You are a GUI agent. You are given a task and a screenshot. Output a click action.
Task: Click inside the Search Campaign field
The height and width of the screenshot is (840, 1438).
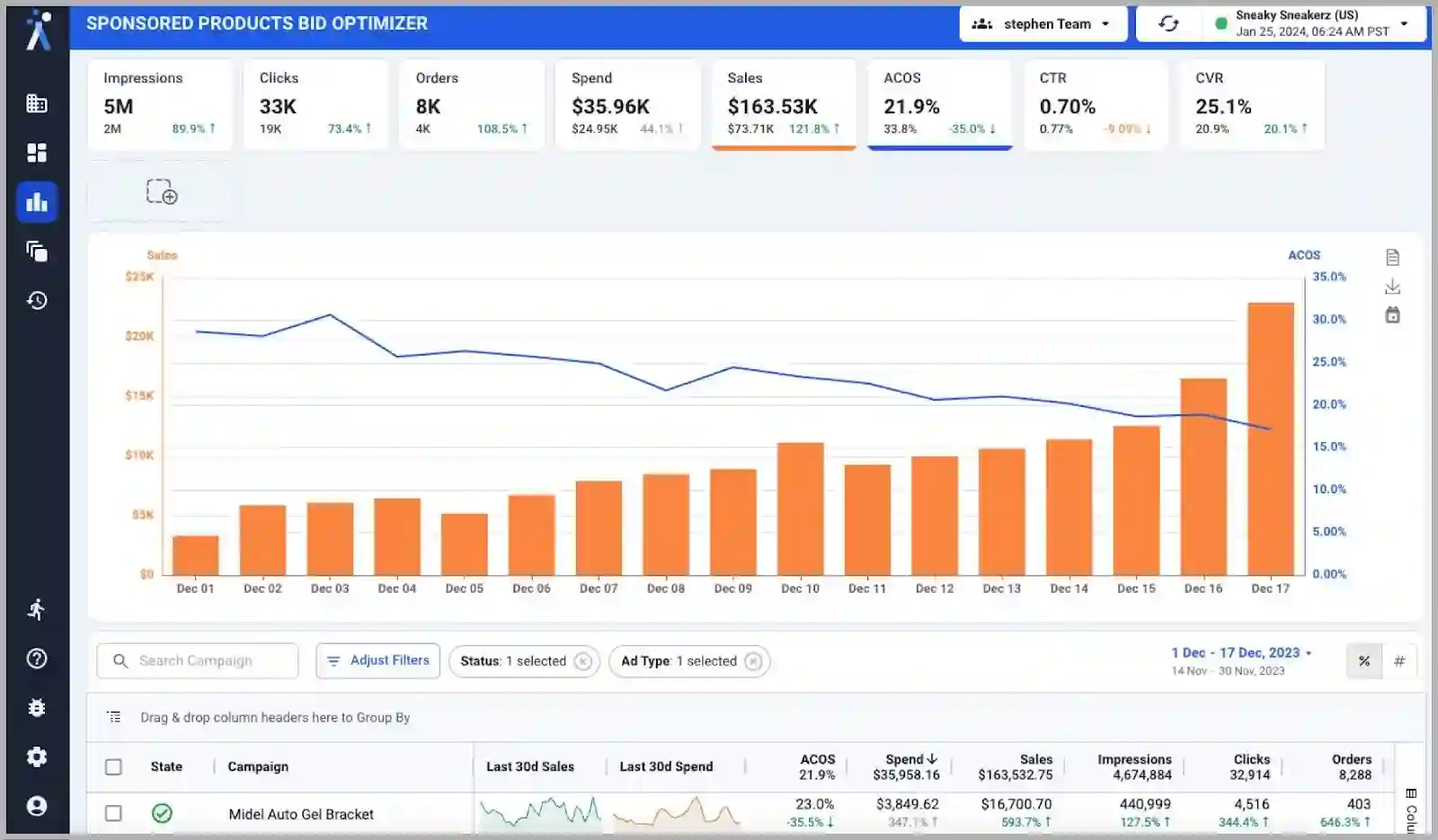coord(197,661)
